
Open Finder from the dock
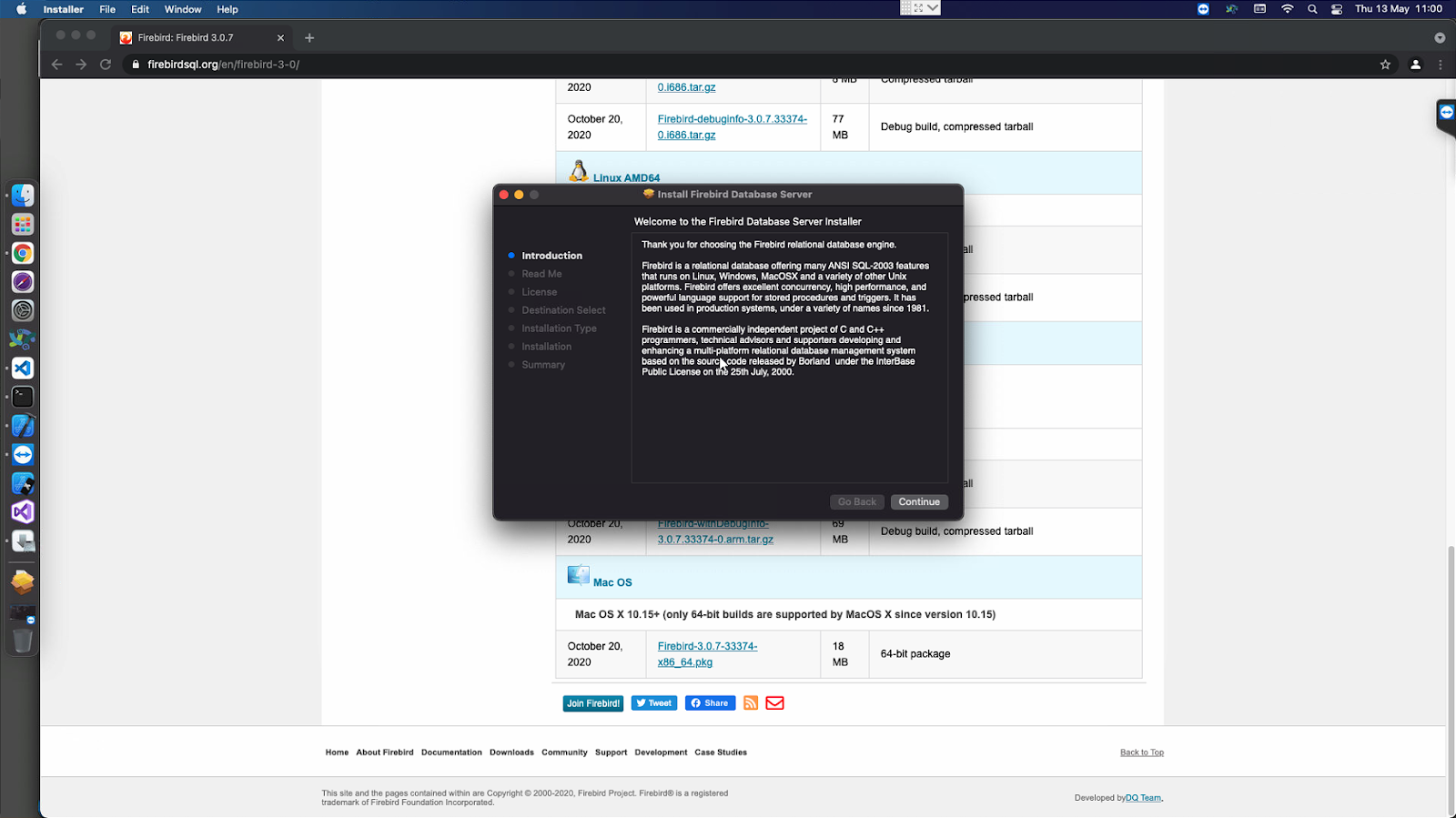point(23,195)
